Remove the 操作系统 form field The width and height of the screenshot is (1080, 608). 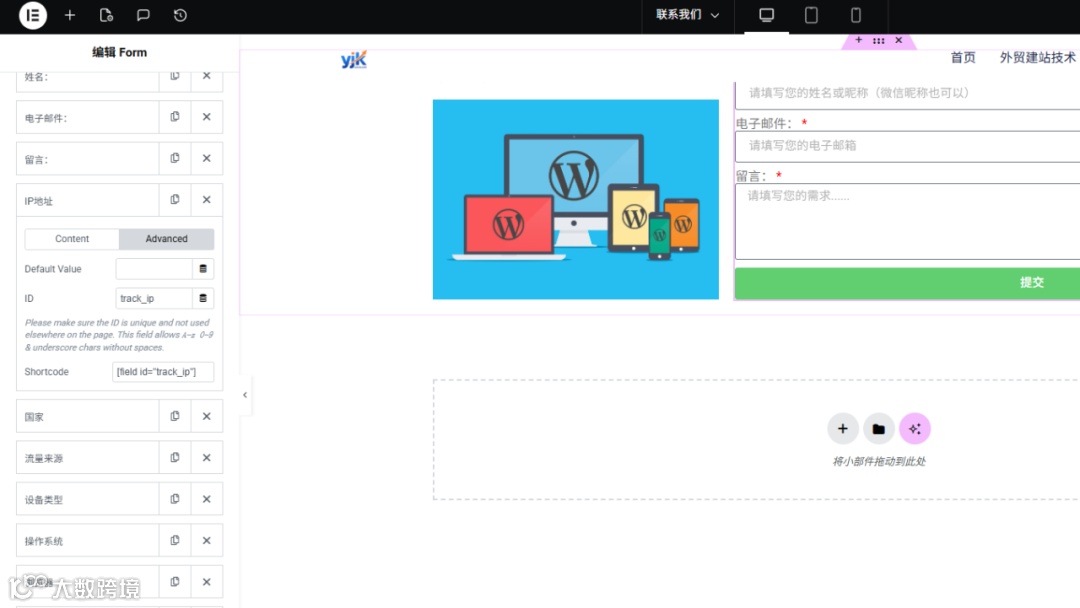click(x=207, y=541)
